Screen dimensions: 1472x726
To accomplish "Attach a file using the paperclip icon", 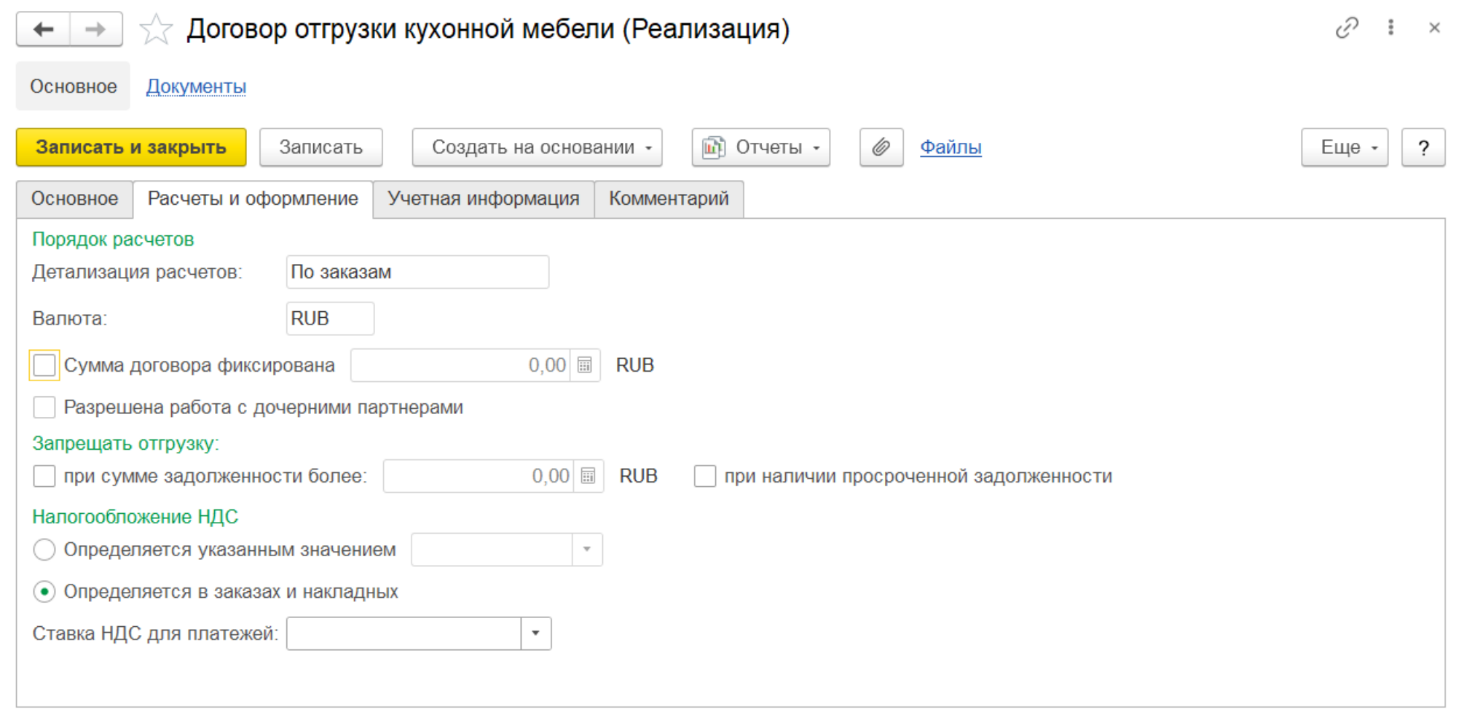I will 881,148.
